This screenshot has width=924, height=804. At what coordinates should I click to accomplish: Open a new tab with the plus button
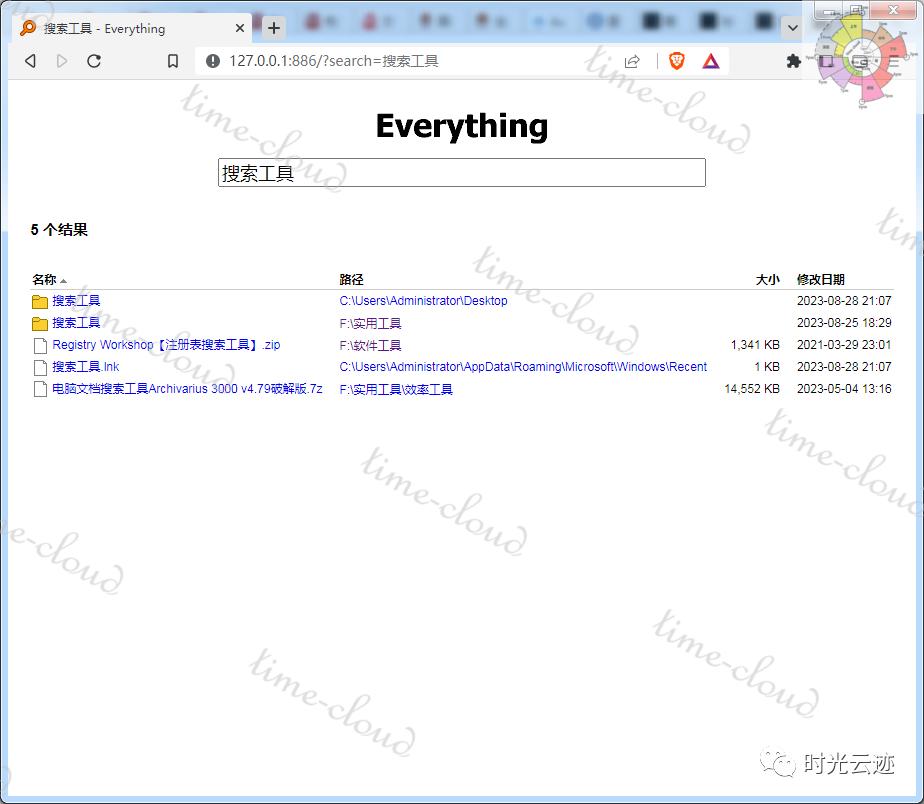click(273, 28)
